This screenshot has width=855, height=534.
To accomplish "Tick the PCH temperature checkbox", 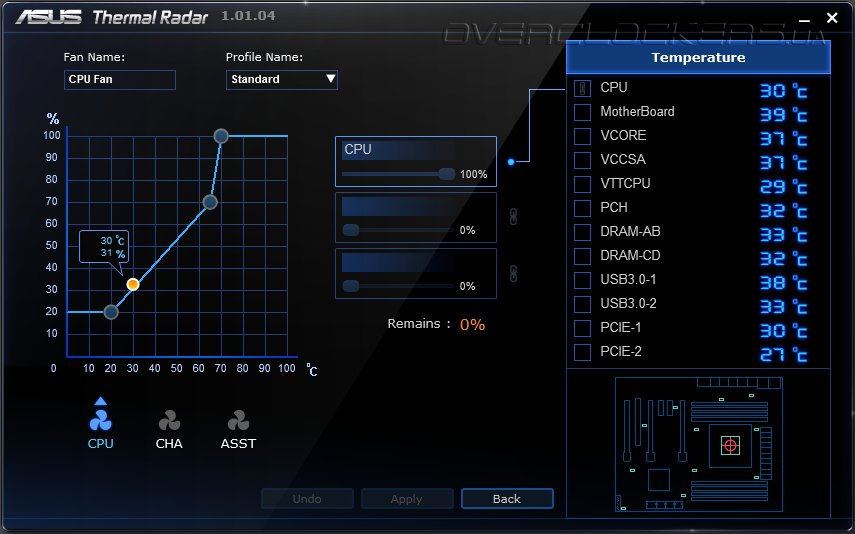I will click(582, 208).
